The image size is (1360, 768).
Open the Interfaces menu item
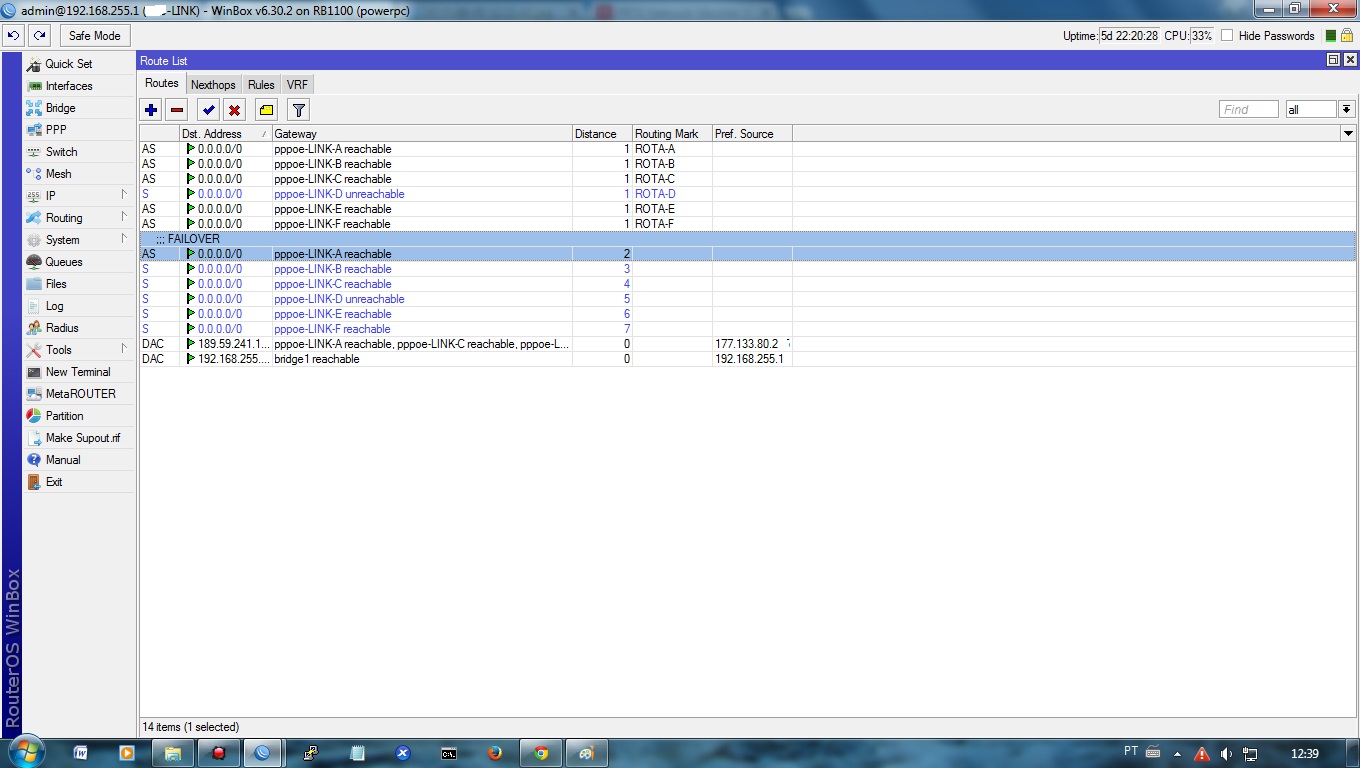click(x=79, y=86)
